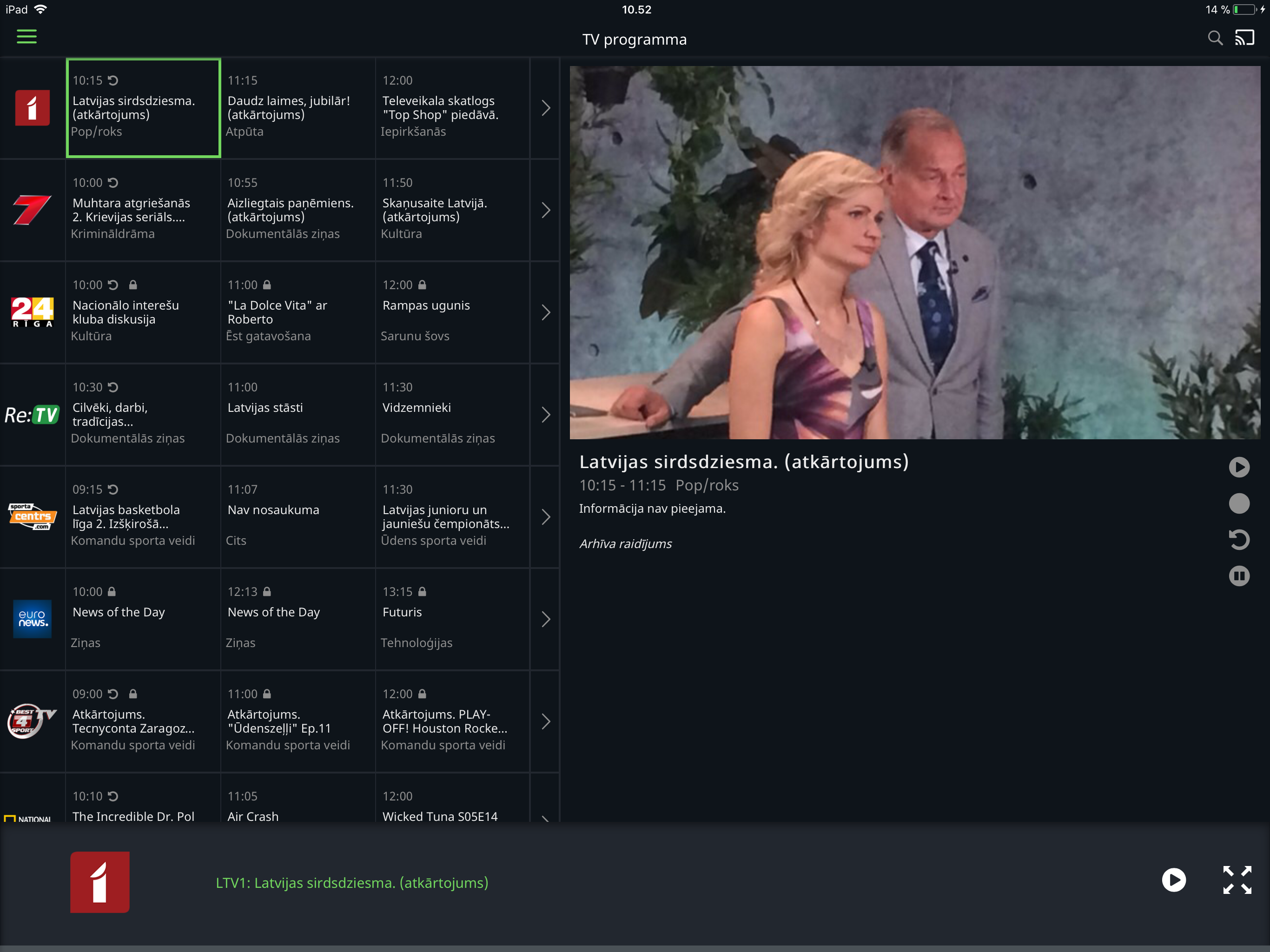Tap restart-from-beginning icon in detail panel
1270x952 pixels.
pyautogui.click(x=1239, y=540)
